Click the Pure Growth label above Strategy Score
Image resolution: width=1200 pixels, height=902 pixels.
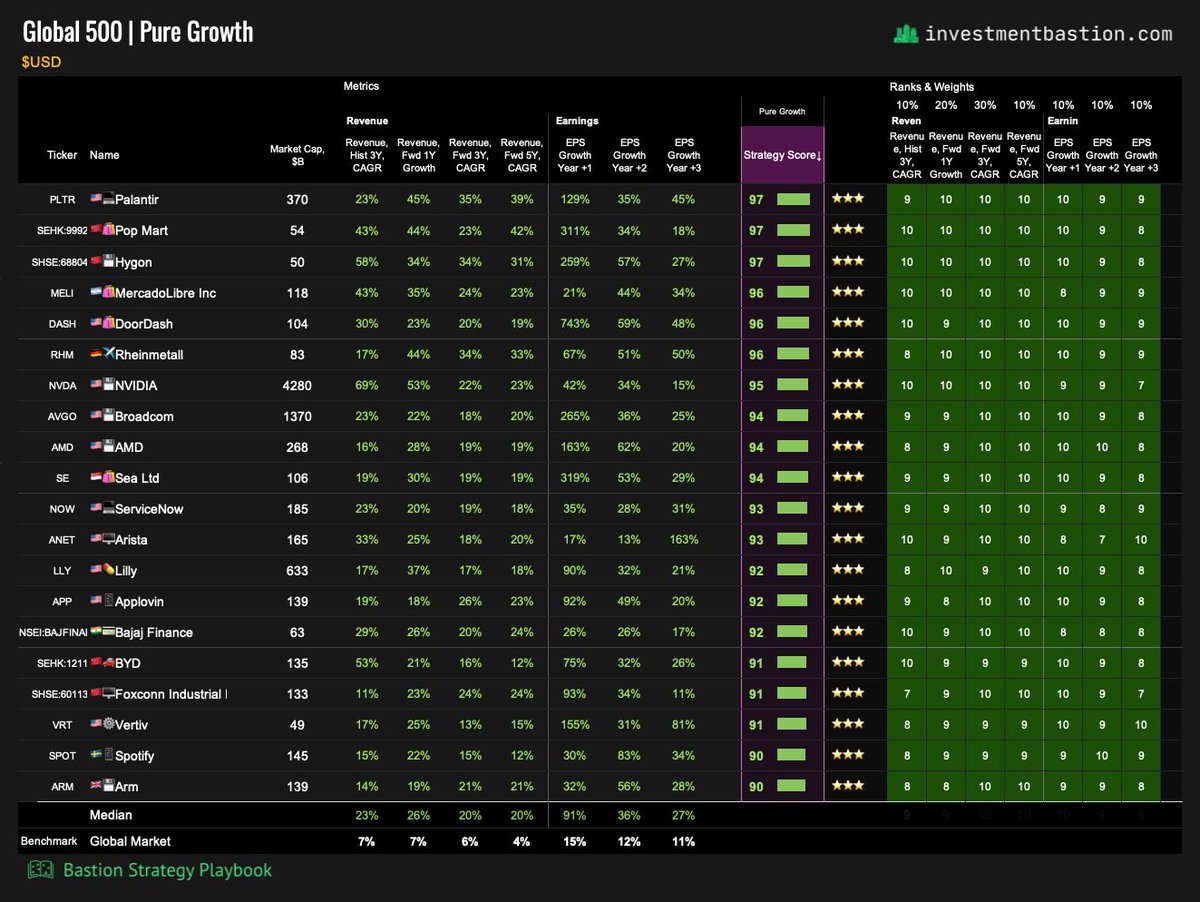pos(782,112)
